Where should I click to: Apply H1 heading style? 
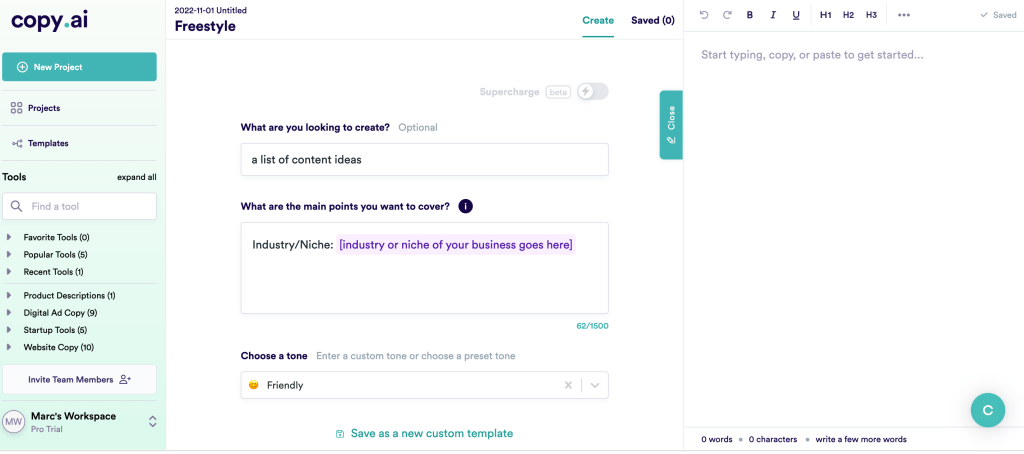(x=825, y=15)
